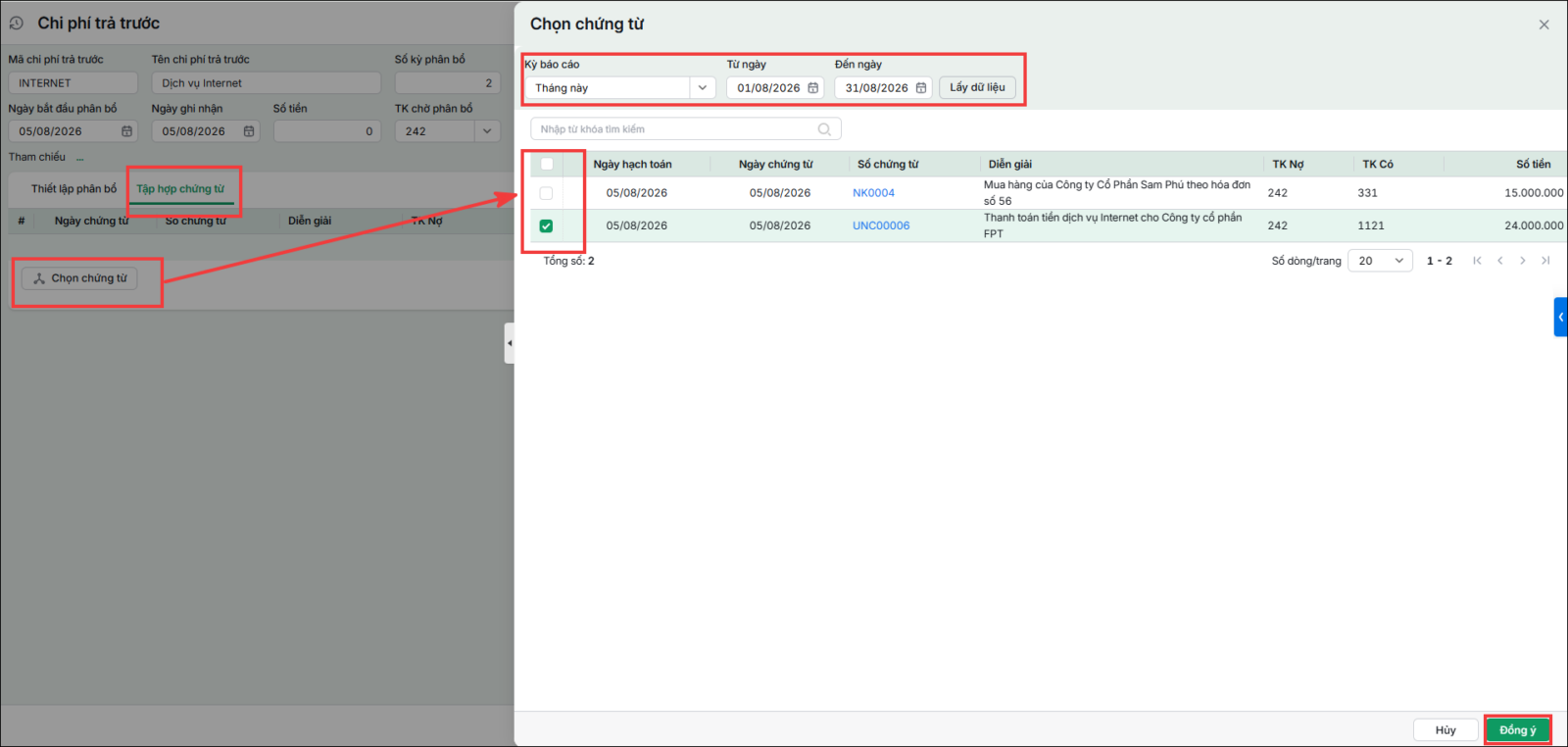Uncheck the UNC00006 row checkbox
The image size is (1568, 747).
coord(546,225)
